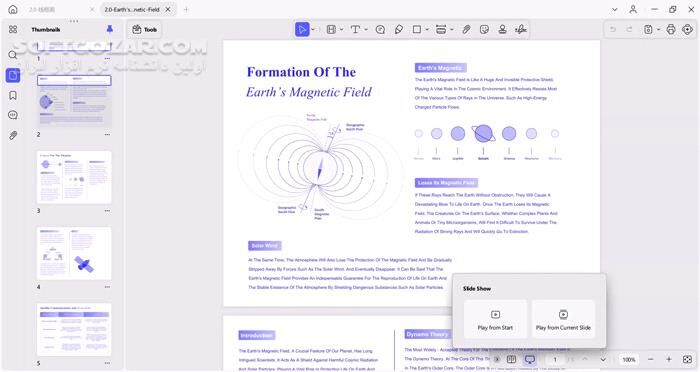Expand the Text tool dropdown arrow
The width and height of the screenshot is (700, 372).
click(366, 29)
